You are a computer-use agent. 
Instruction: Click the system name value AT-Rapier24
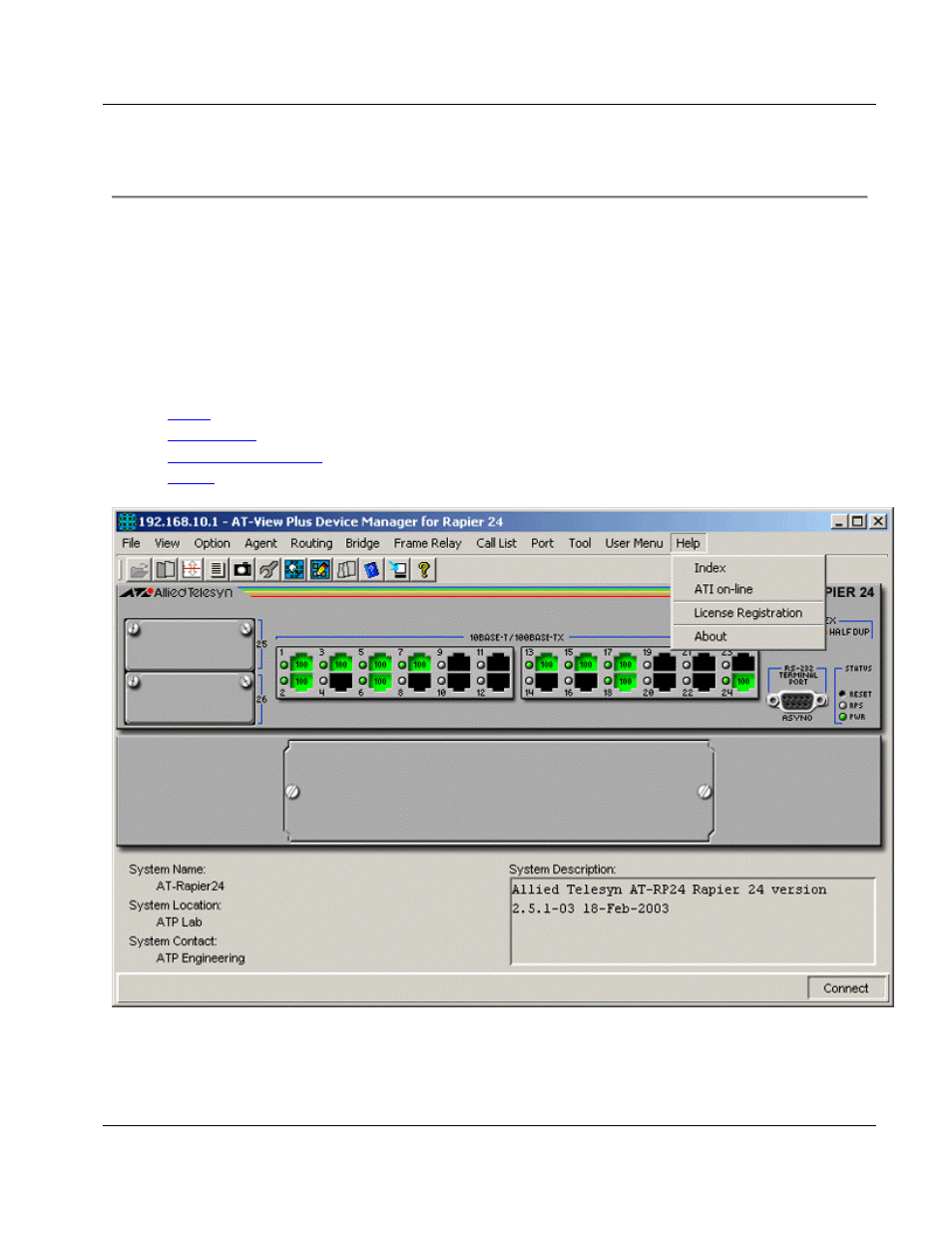pyautogui.click(x=190, y=887)
